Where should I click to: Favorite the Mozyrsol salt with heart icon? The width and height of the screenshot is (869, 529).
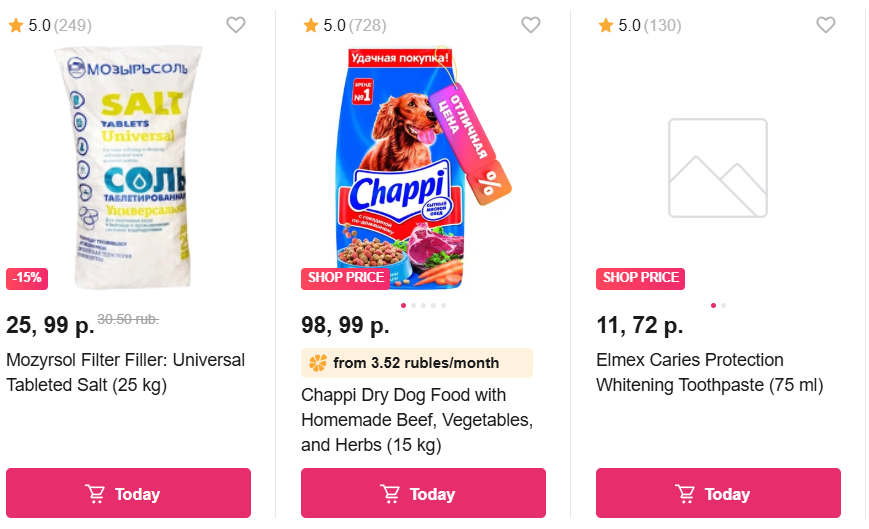pos(235,25)
